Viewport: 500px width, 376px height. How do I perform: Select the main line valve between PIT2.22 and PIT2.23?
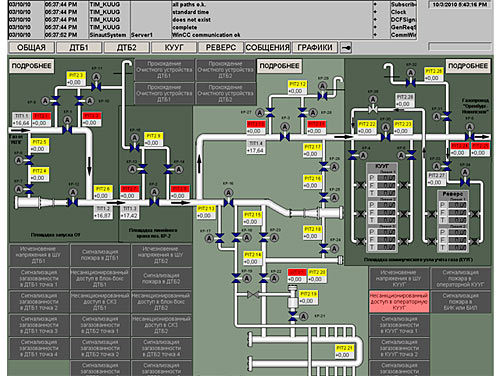click(x=385, y=137)
